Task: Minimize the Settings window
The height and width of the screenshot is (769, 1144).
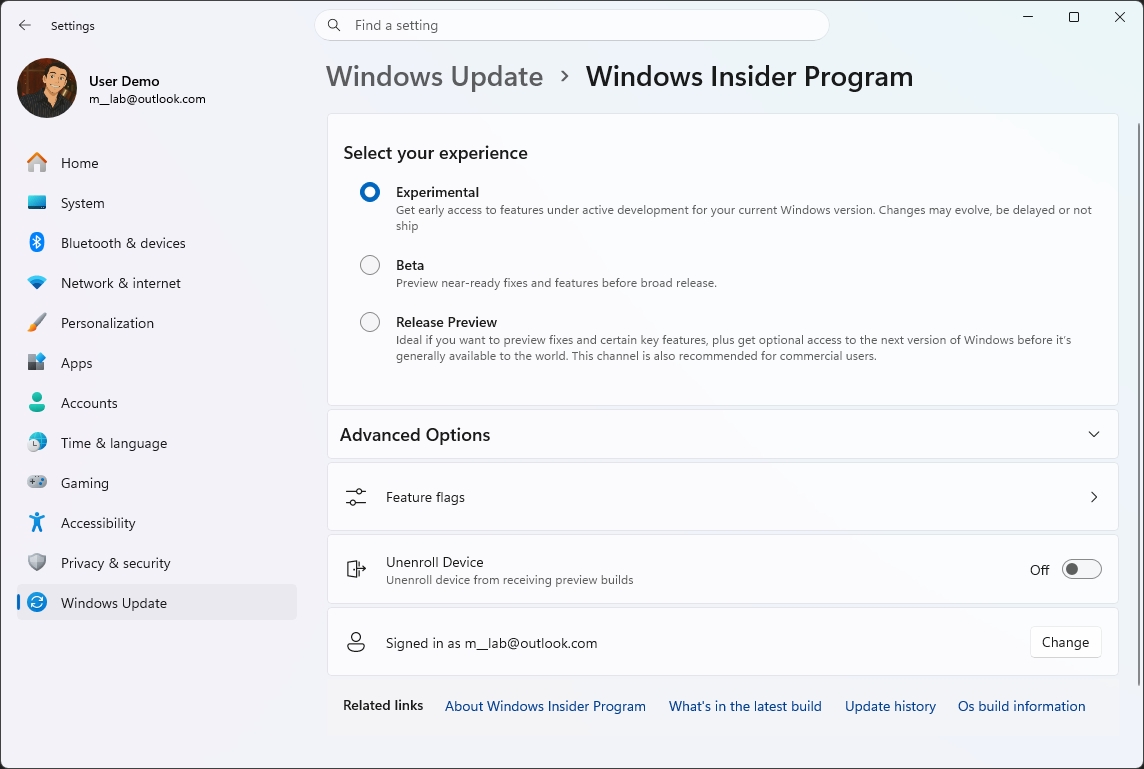Action: point(1028,17)
